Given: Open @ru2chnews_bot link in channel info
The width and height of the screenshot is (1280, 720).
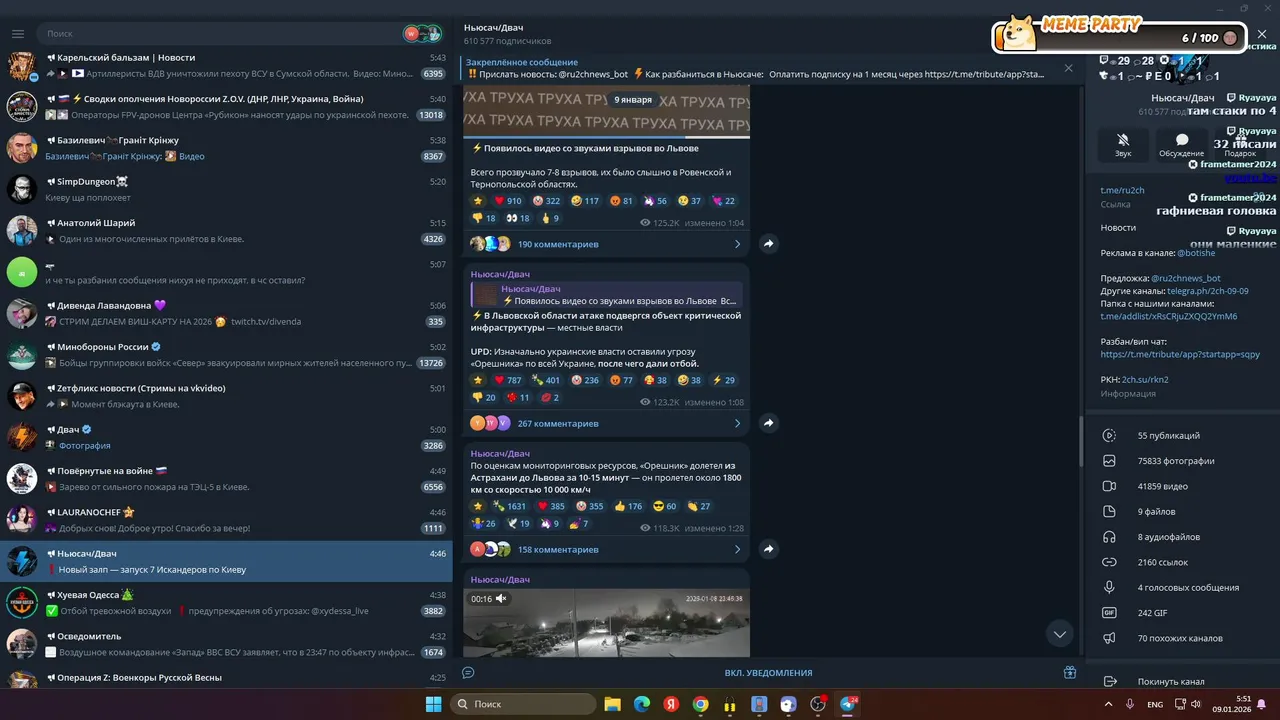Looking at the screenshot, I should click(x=1186, y=278).
